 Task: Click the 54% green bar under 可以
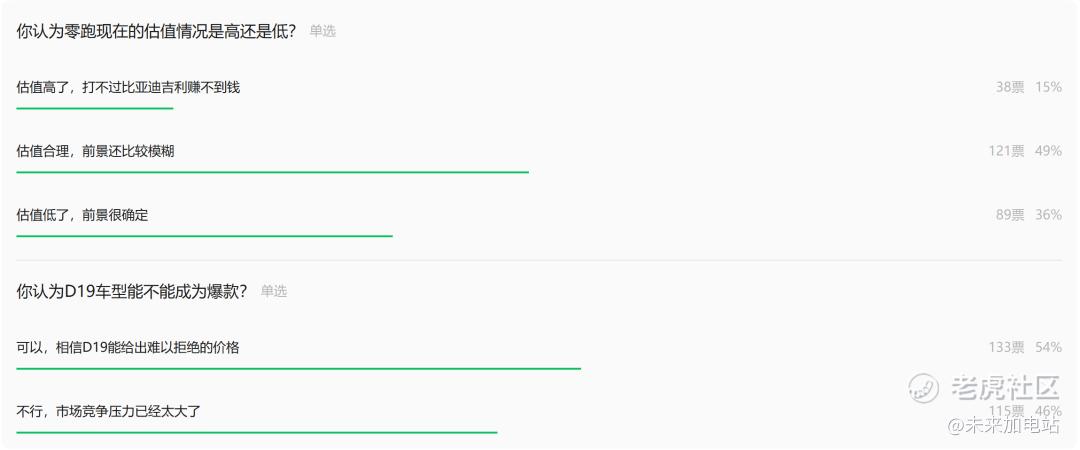[x=299, y=369]
